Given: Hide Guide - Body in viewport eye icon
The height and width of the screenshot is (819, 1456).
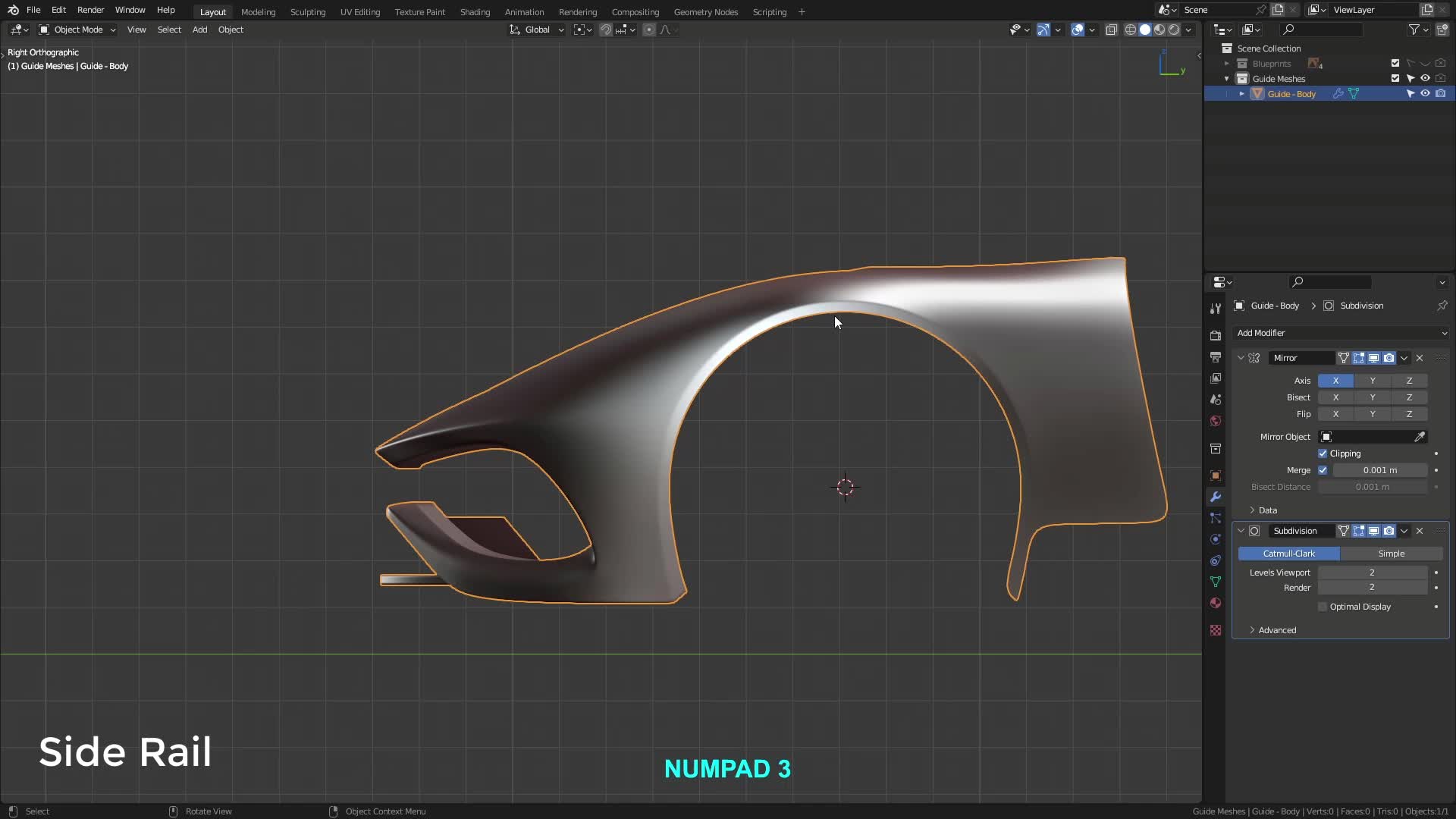Looking at the screenshot, I should 1425,94.
